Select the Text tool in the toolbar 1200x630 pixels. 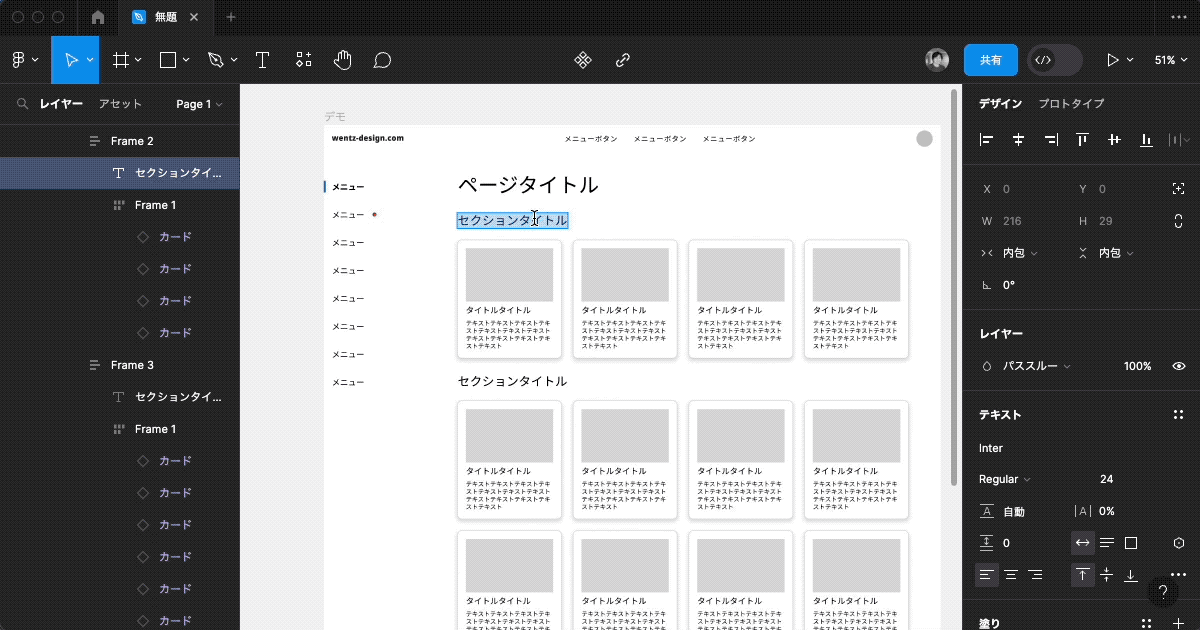coord(262,60)
